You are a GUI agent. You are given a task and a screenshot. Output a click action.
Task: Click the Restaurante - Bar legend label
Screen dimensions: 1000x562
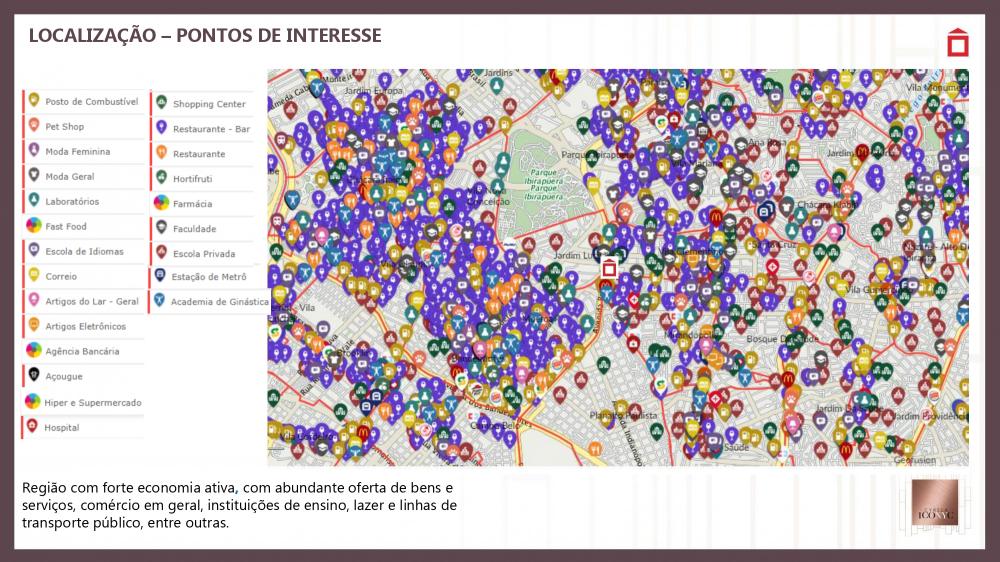(x=211, y=129)
